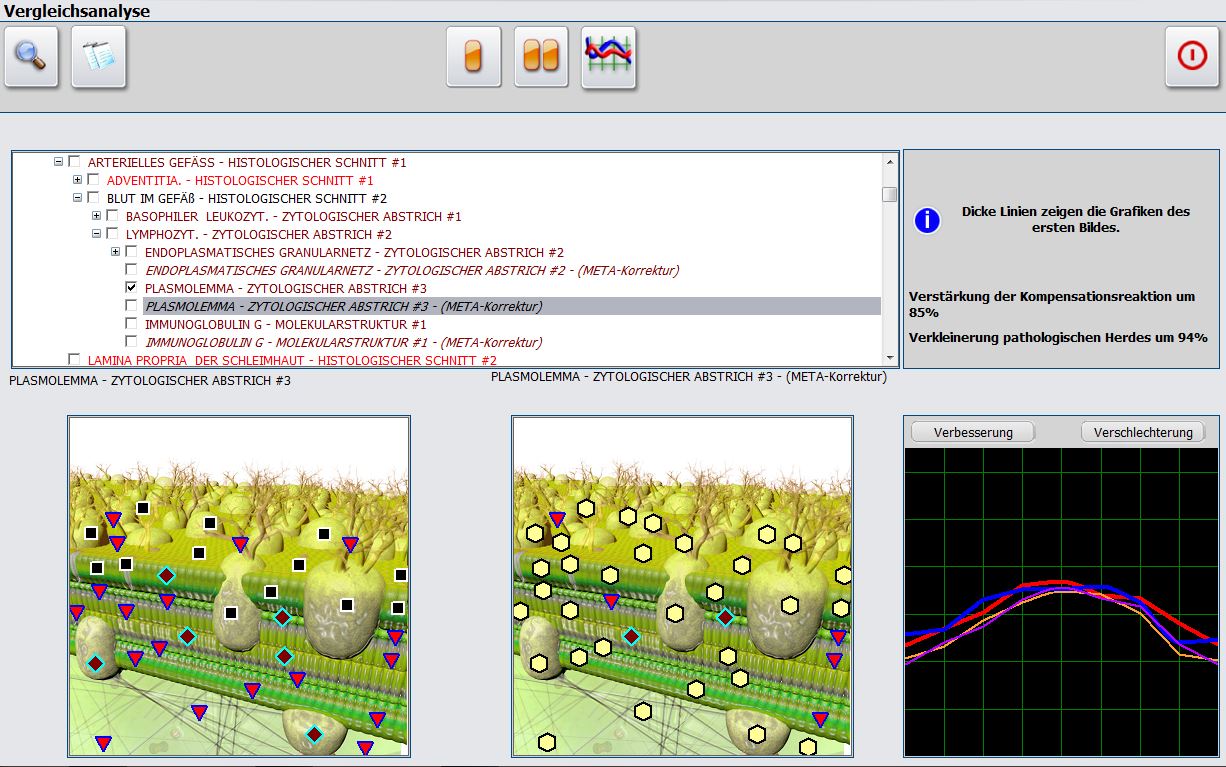Viewport: 1226px width, 767px height.
Task: Click the left Plasmolemma cytology image
Action: coord(239,586)
